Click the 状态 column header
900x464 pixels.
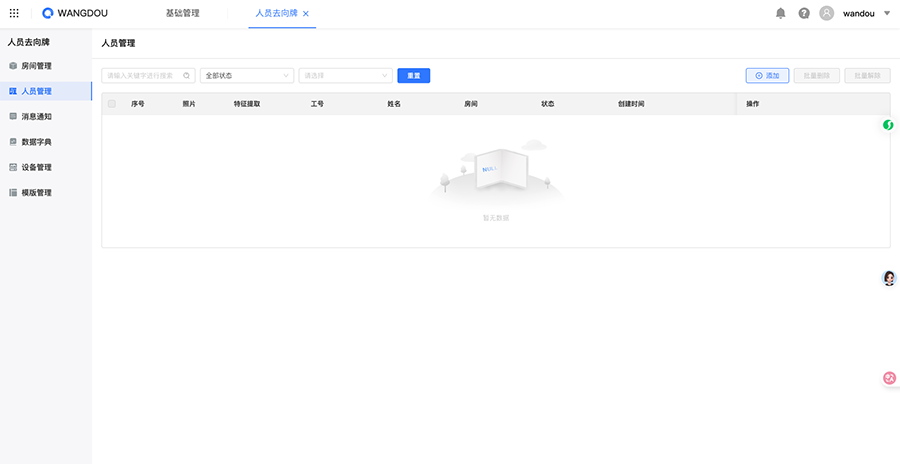click(x=548, y=104)
